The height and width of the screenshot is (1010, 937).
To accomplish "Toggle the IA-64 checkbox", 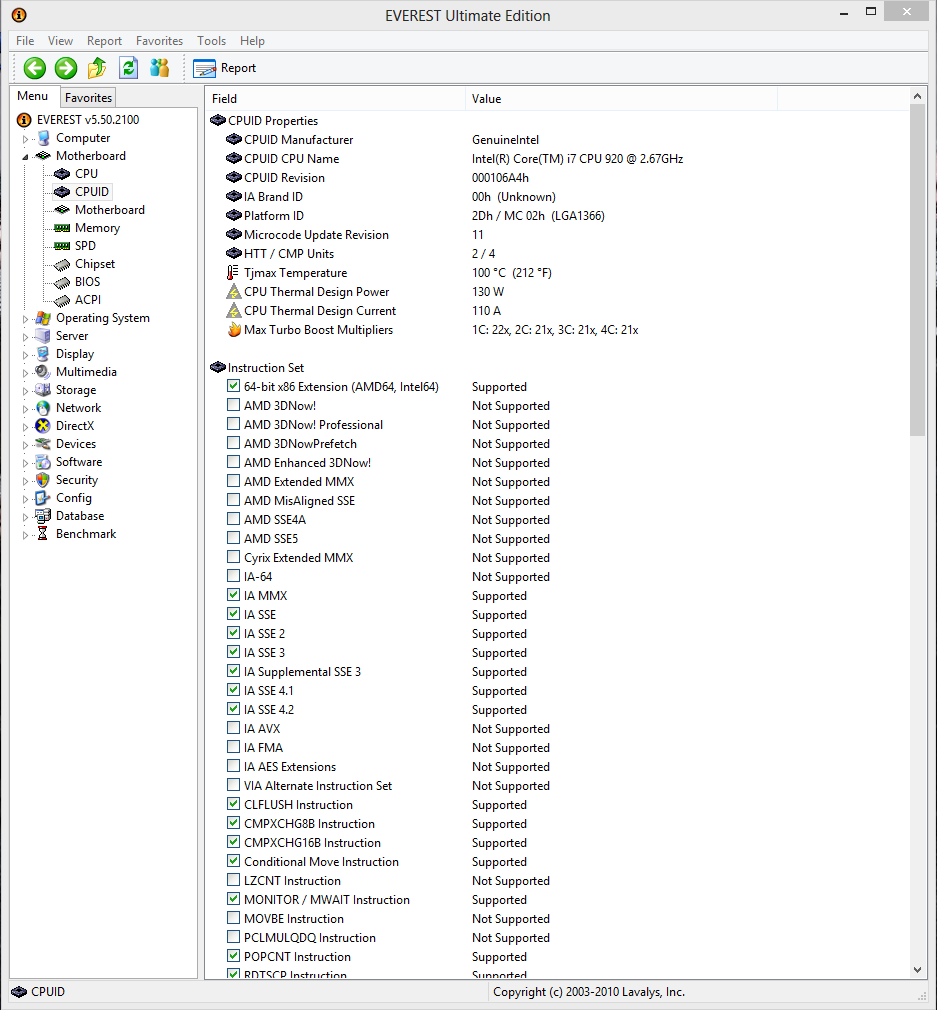I will [x=233, y=576].
